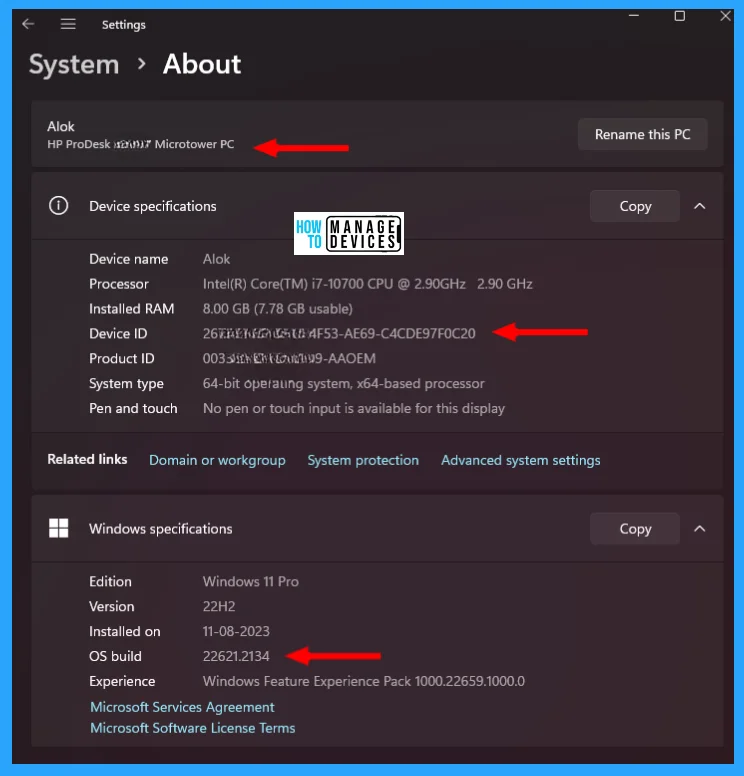Viewport: 744px width, 776px height.
Task: Click the PC name Alok in top card
Action: tap(60, 126)
